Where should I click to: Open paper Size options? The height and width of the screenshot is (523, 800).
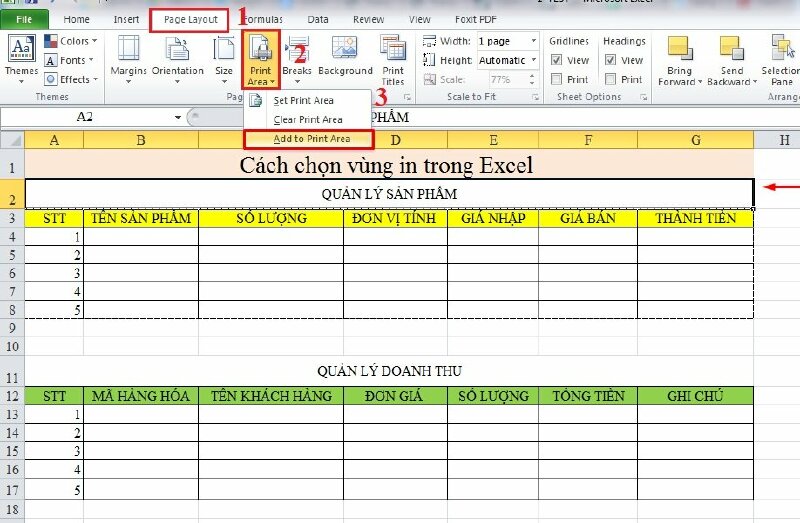point(224,59)
